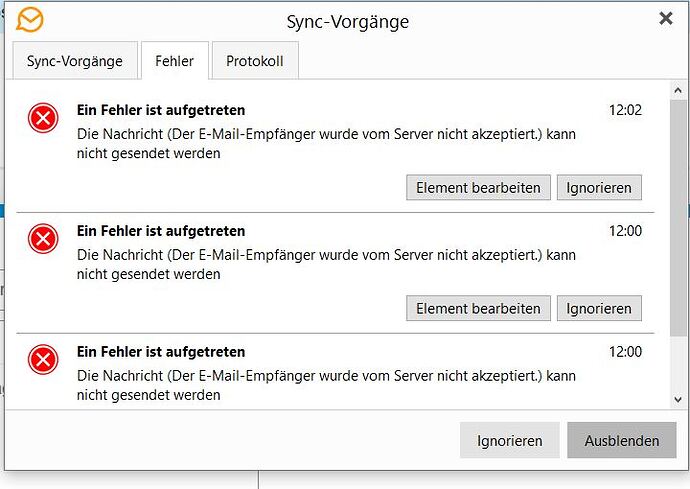The height and width of the screenshot is (489, 690).
Task: Switch to the Sync-Vorgänge tab
Action: tap(75, 61)
